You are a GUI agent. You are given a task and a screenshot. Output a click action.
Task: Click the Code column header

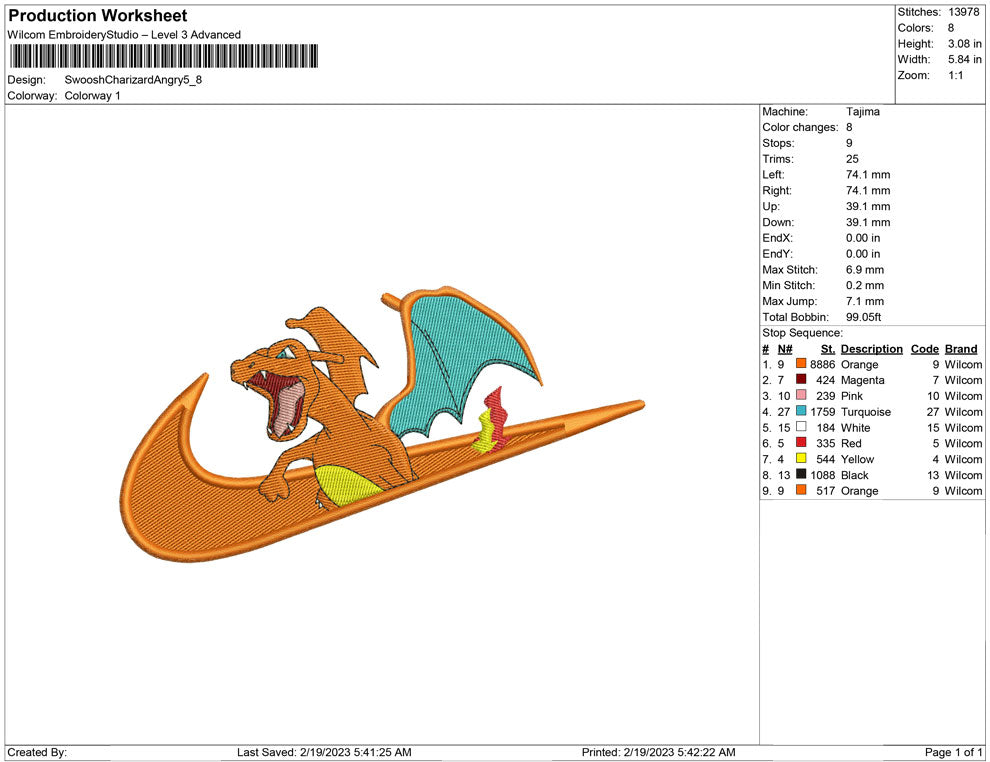point(924,349)
